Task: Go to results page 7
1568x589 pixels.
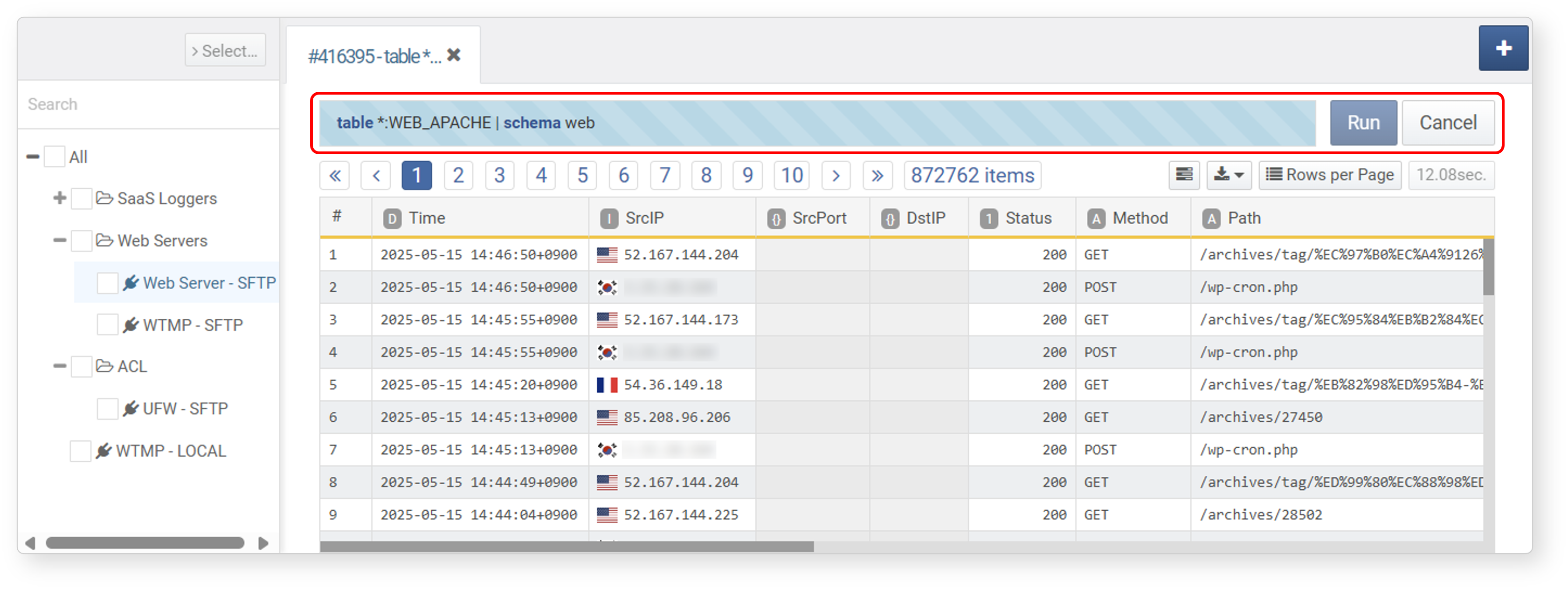Action: point(665,176)
